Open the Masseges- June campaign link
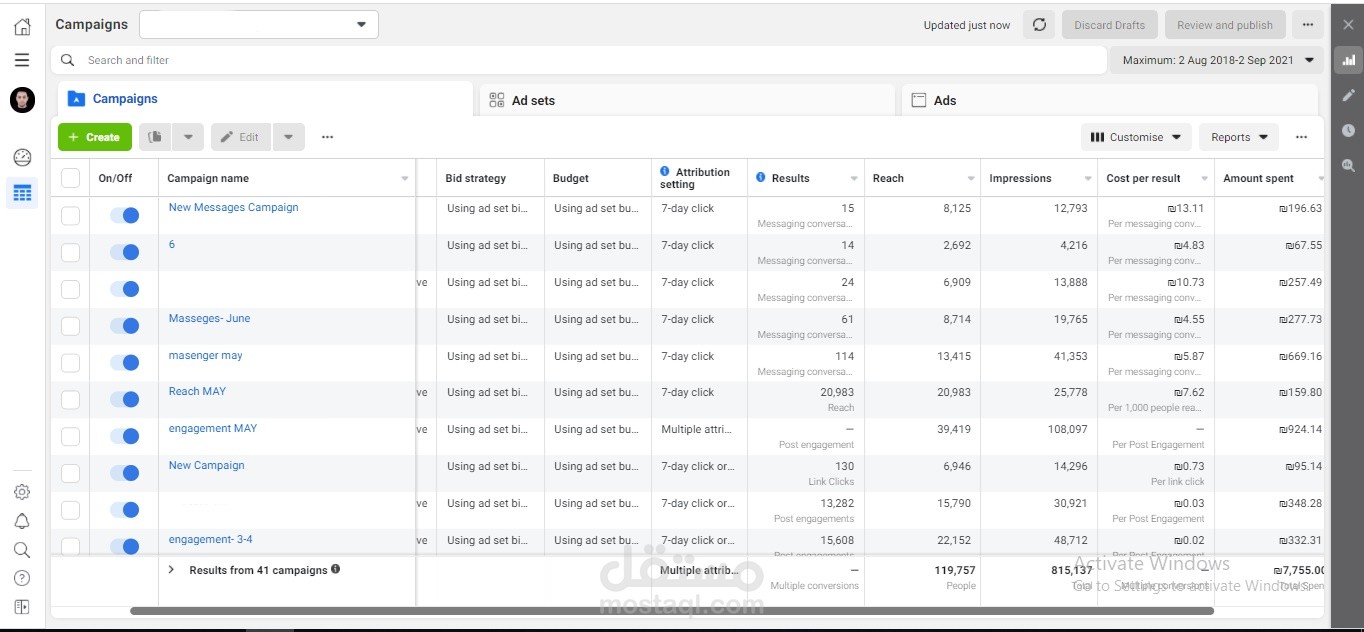The image size is (1364, 632). click(209, 318)
